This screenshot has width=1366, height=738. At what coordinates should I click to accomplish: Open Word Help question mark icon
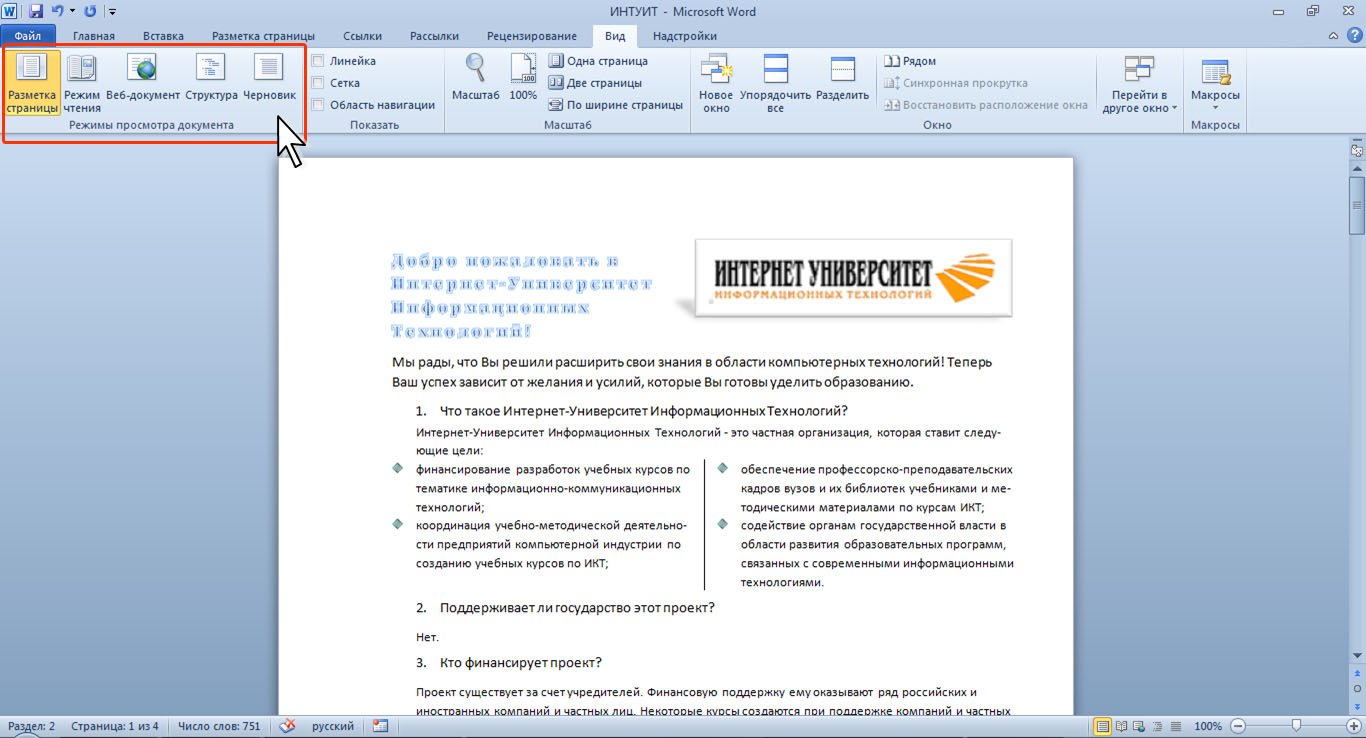(1354, 36)
